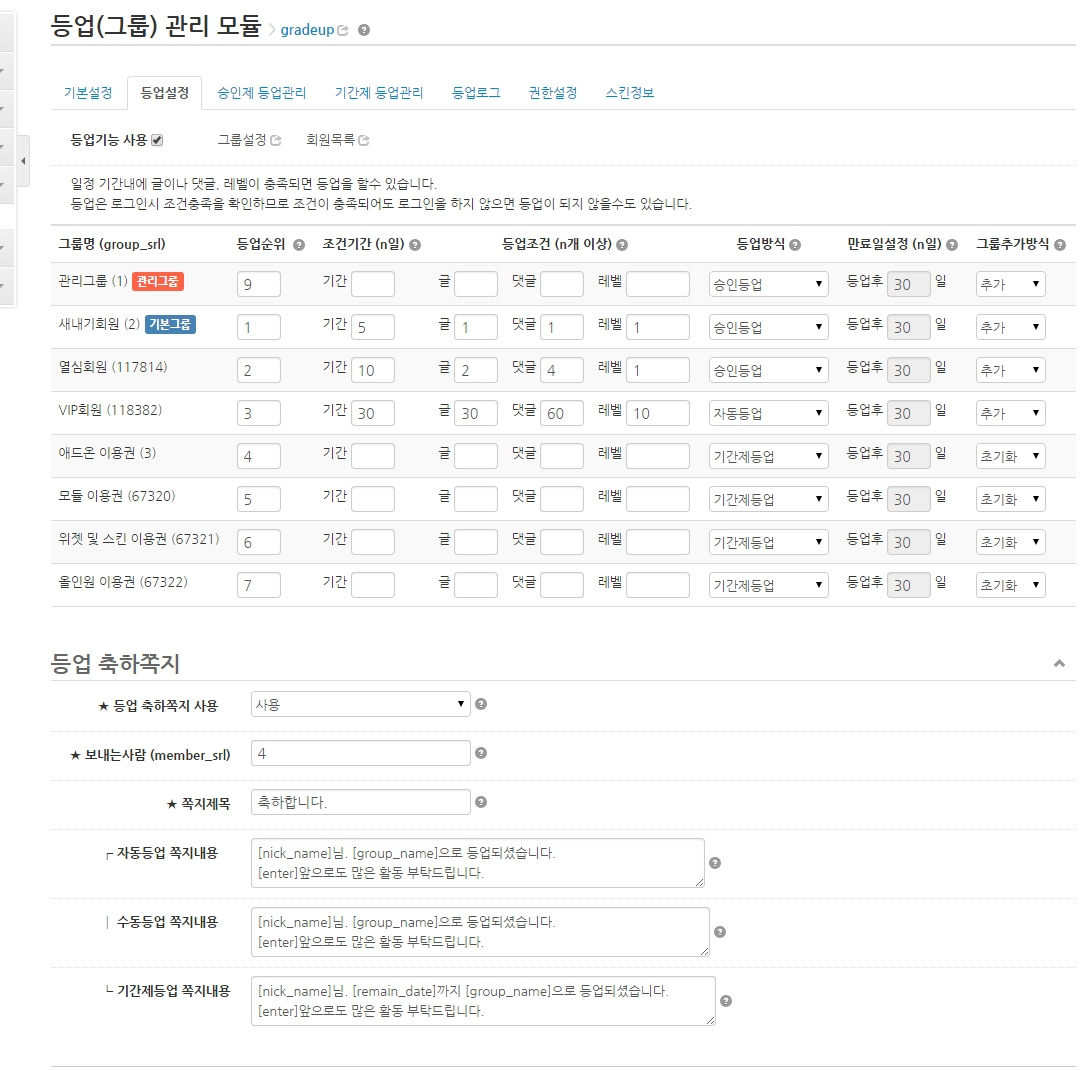This screenshot has height=1071, width=1089.
Task: Toggle 등업기능 사용 checkbox
Action: click(x=158, y=140)
